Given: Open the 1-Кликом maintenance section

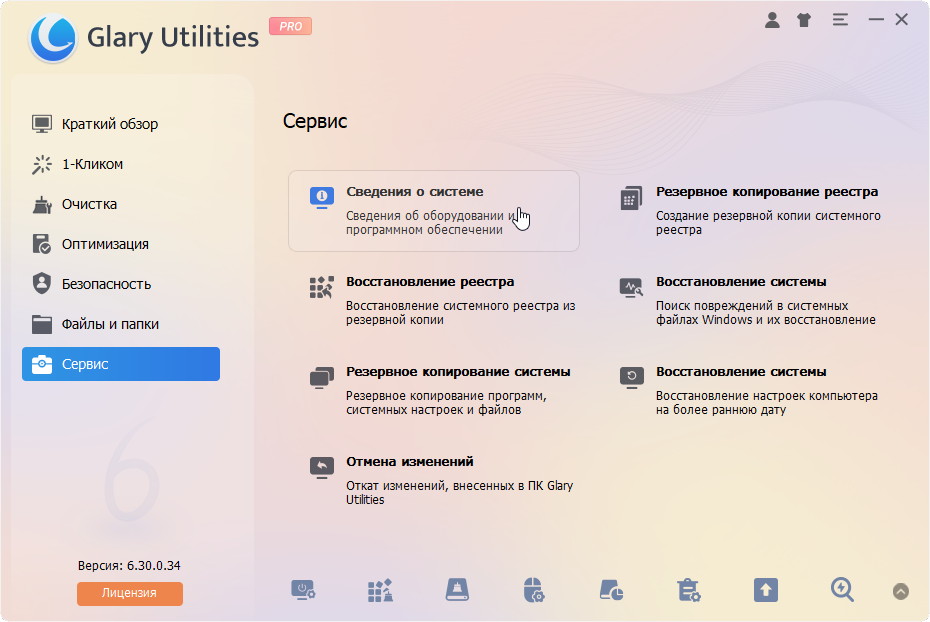Looking at the screenshot, I should 121,164.
